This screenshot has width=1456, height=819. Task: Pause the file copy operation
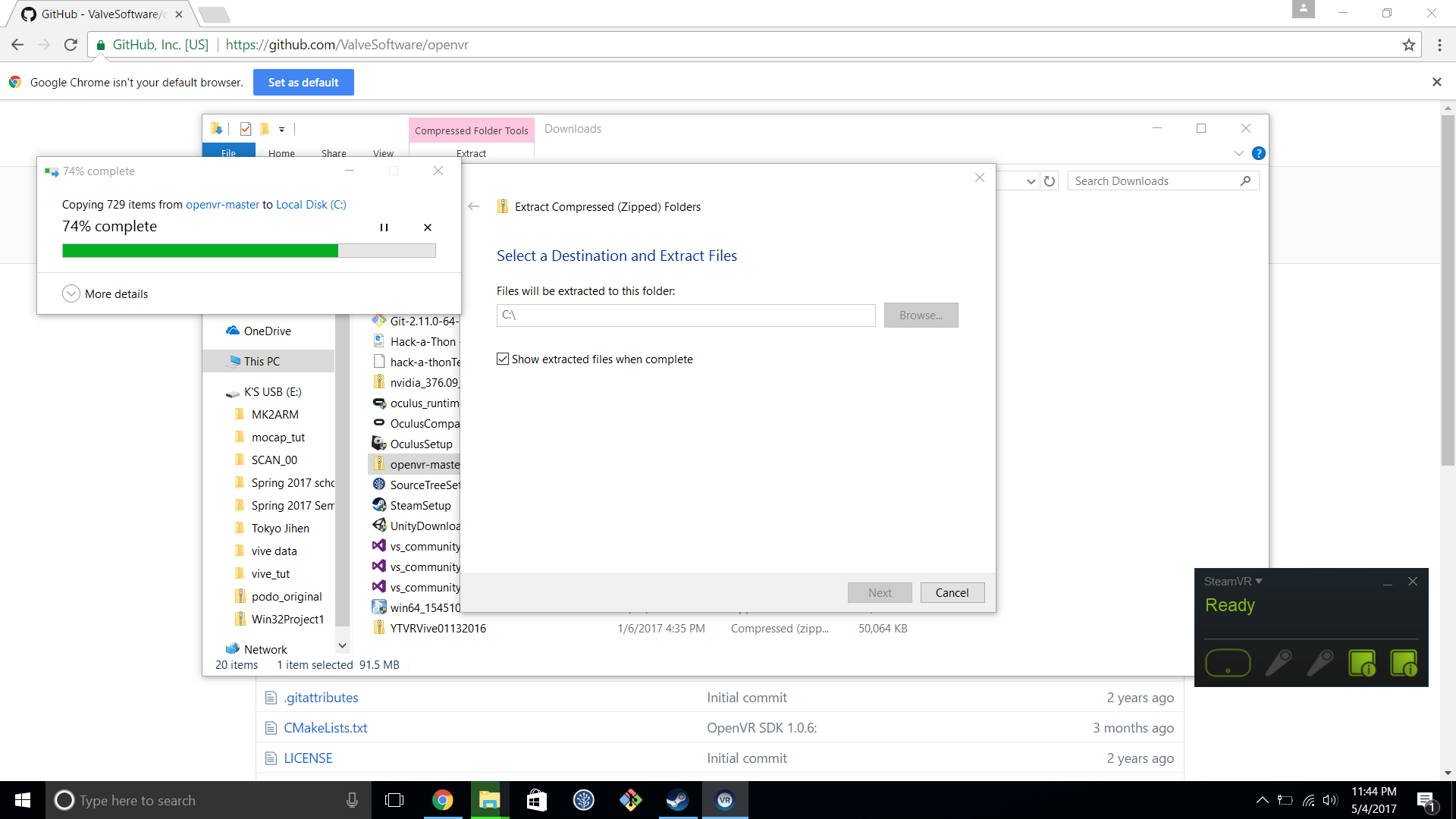[x=384, y=227]
